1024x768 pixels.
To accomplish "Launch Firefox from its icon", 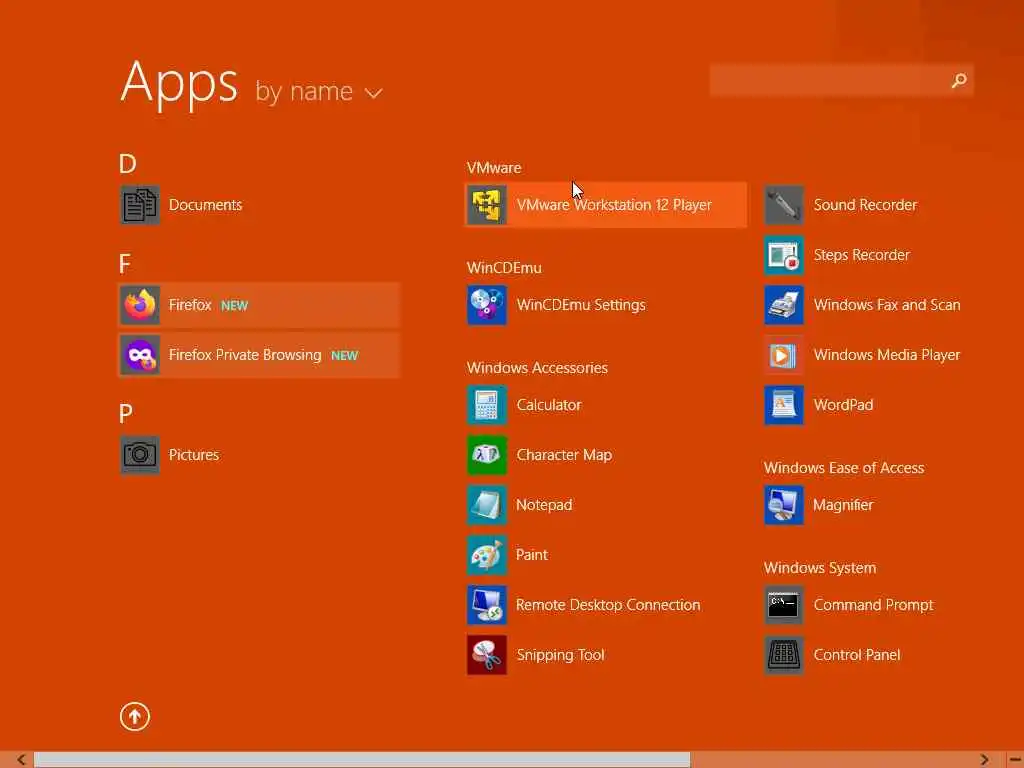I will pos(140,305).
